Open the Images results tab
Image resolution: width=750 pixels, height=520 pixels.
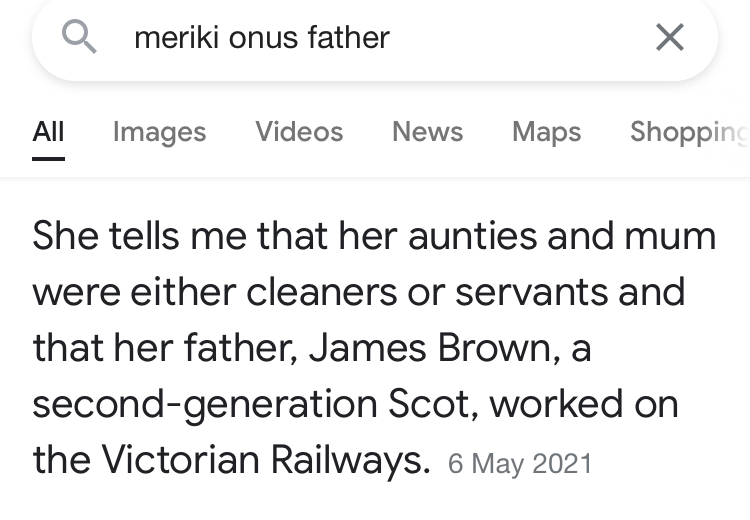click(x=159, y=132)
